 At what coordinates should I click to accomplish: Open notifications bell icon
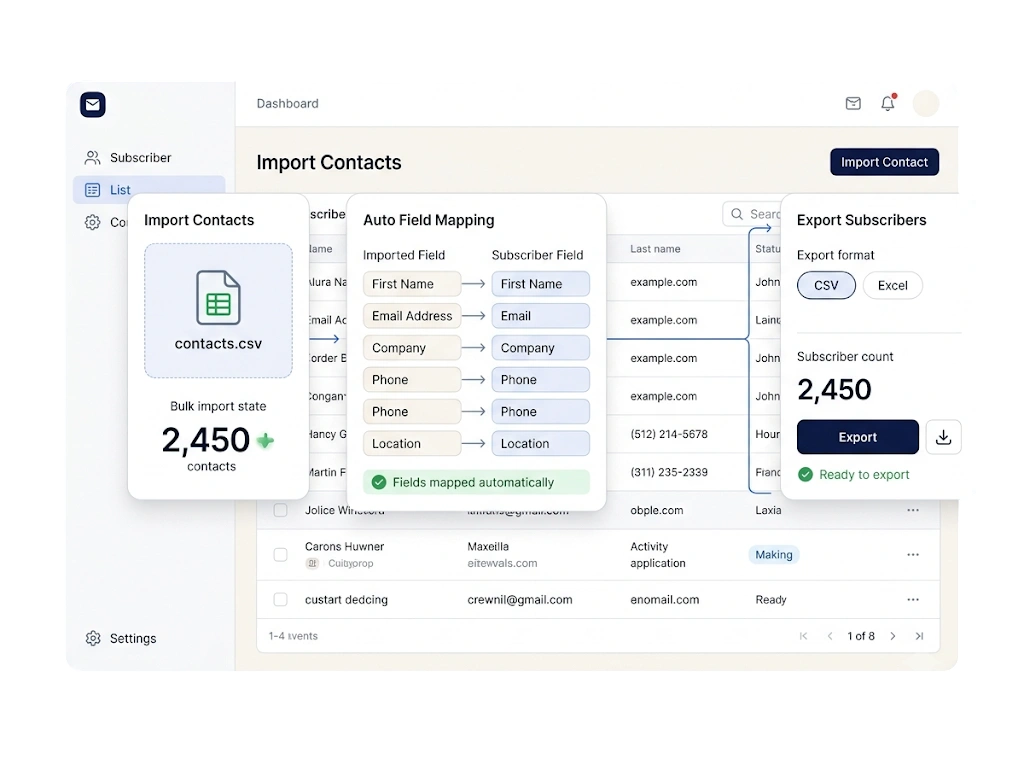point(888,103)
